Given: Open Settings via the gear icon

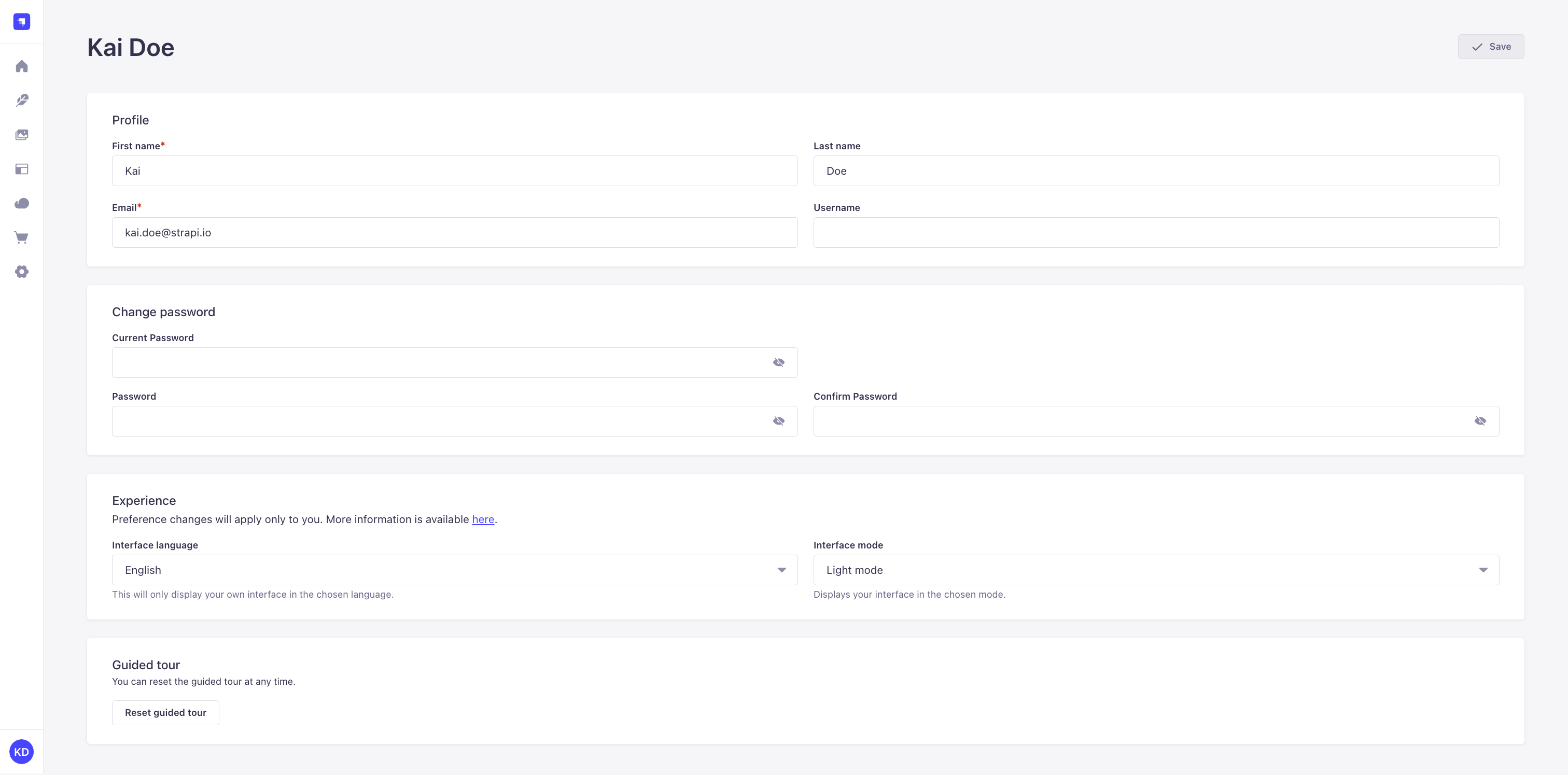Looking at the screenshot, I should pos(21,271).
